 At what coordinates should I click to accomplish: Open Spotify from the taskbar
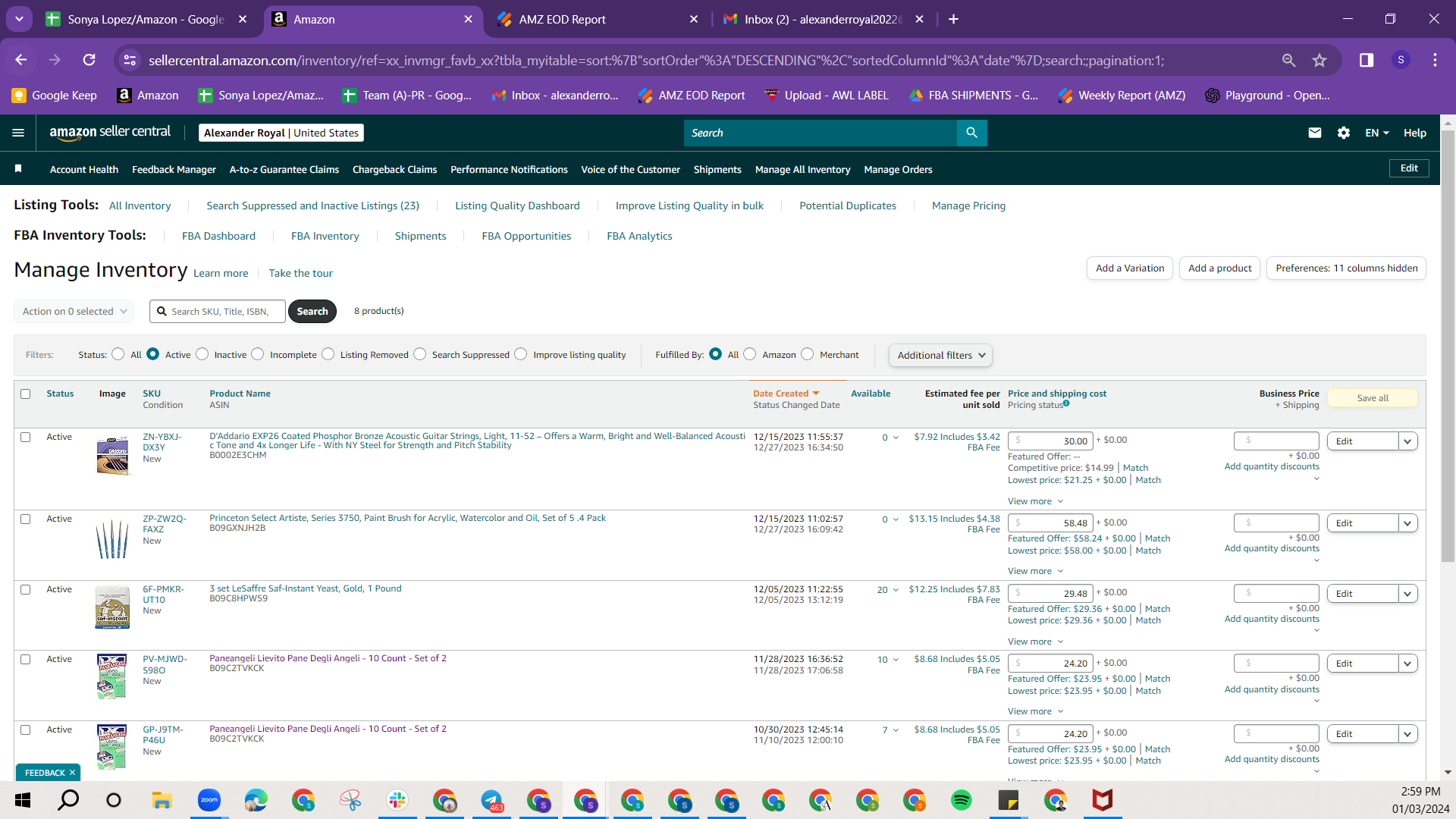[962, 800]
